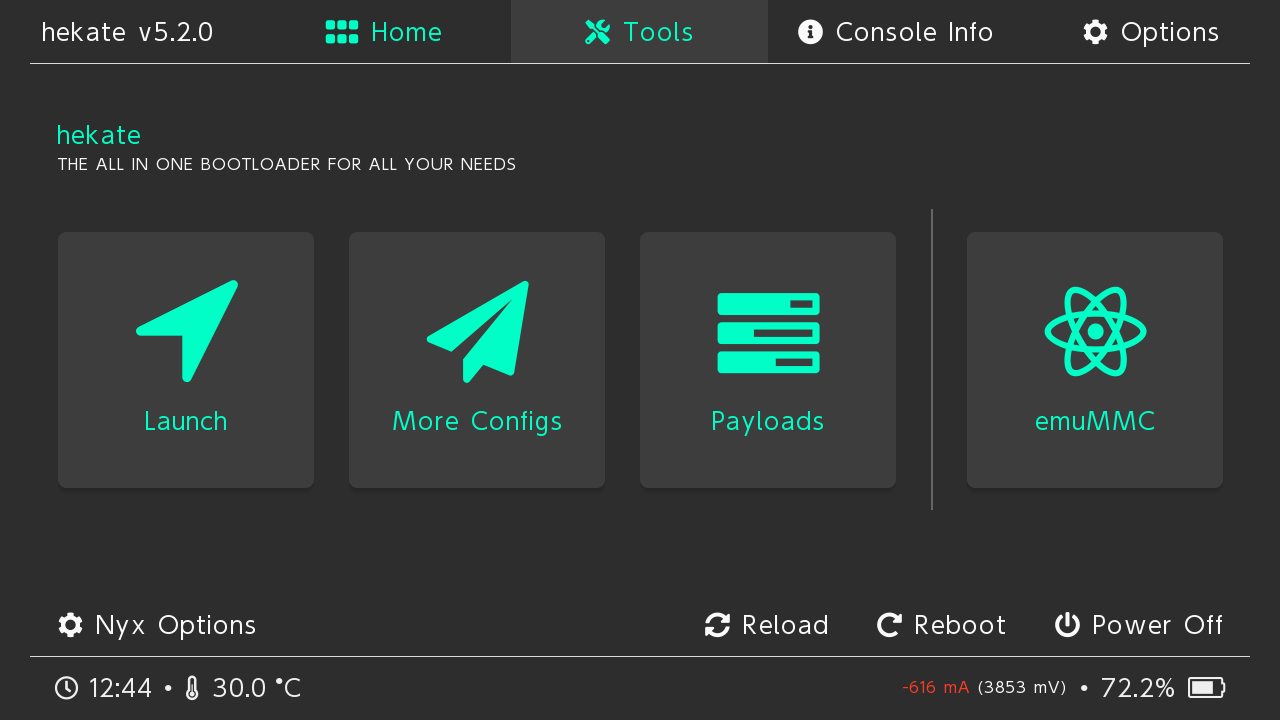The height and width of the screenshot is (720, 1280).
Task: Click the Reload button text
Action: pos(785,625)
